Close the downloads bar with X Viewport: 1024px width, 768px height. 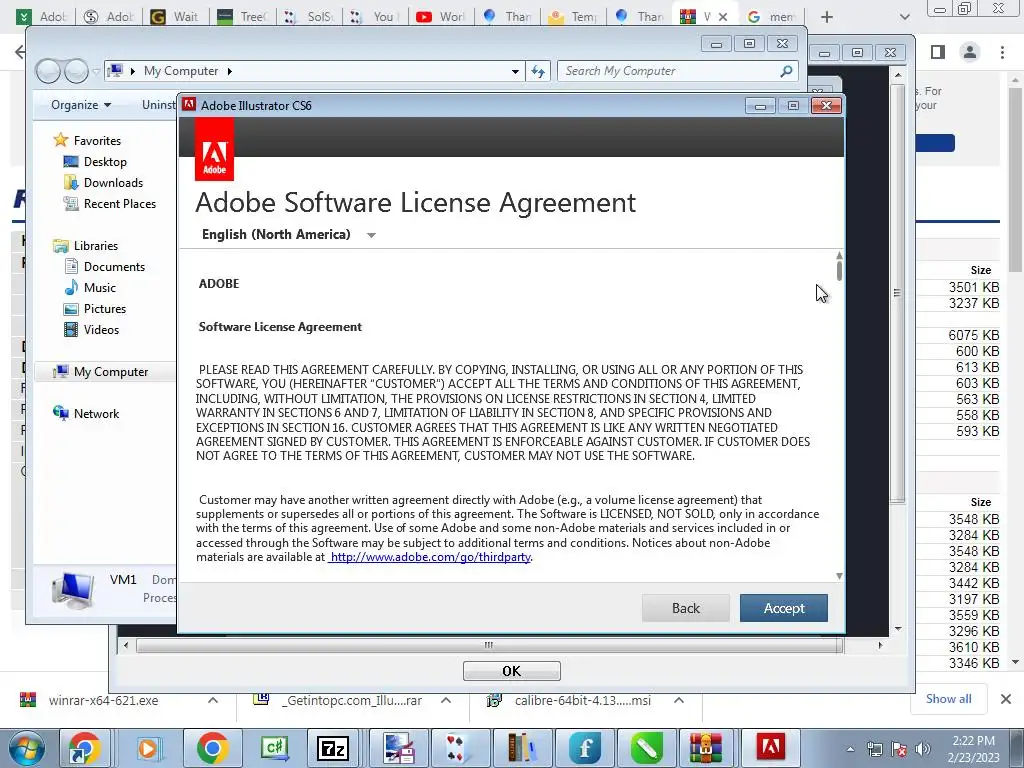[x=1006, y=699]
